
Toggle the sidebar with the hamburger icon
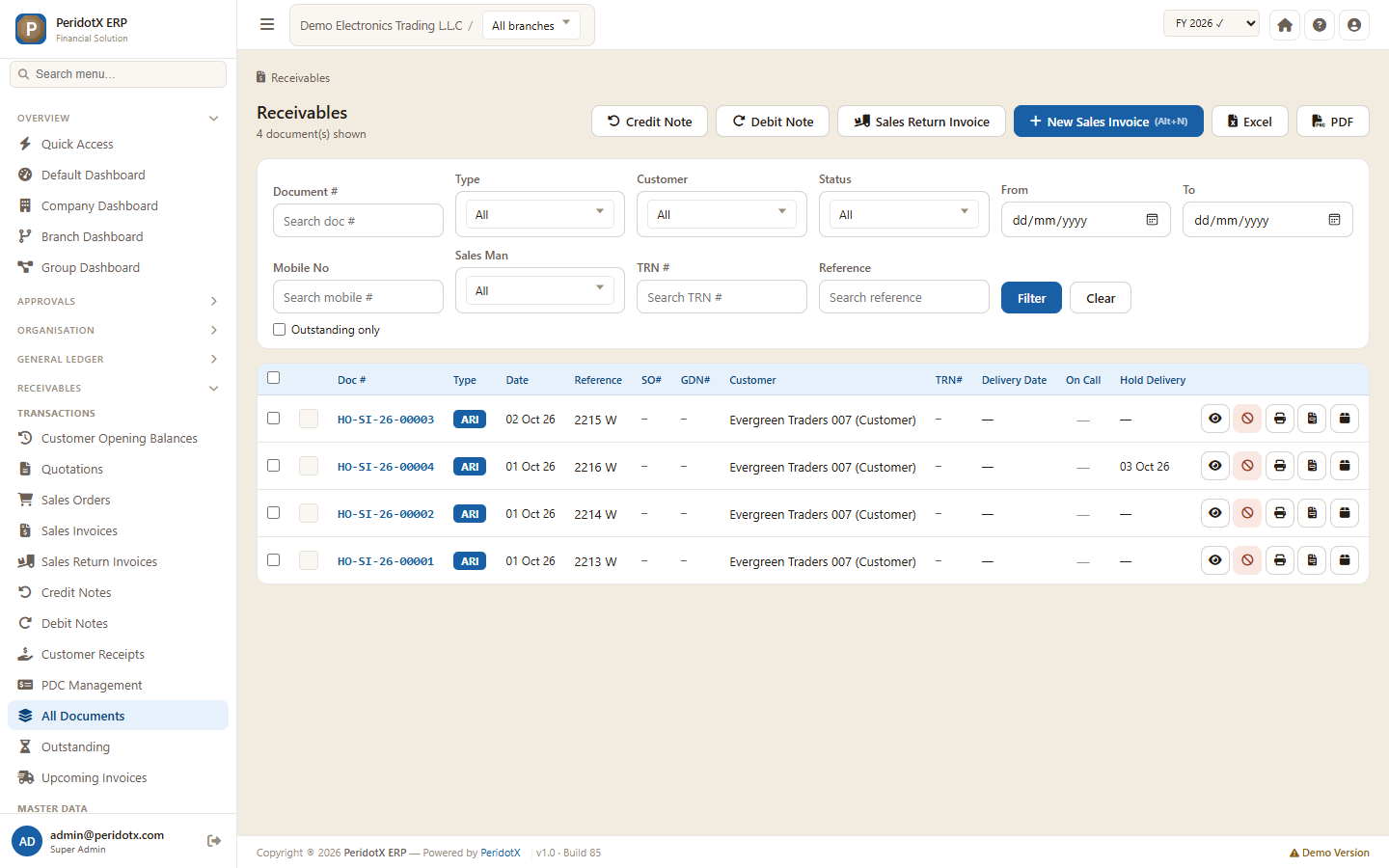pyautogui.click(x=267, y=25)
